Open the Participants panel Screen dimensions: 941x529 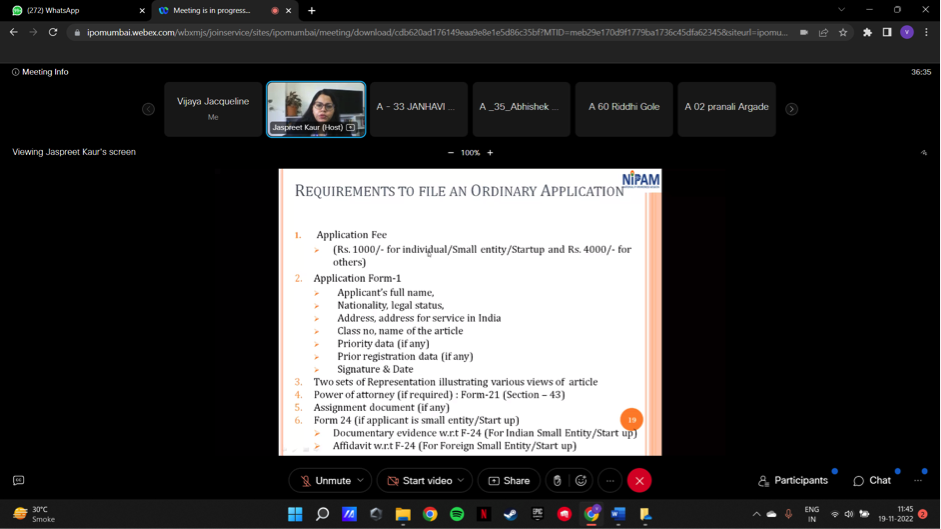coord(793,481)
